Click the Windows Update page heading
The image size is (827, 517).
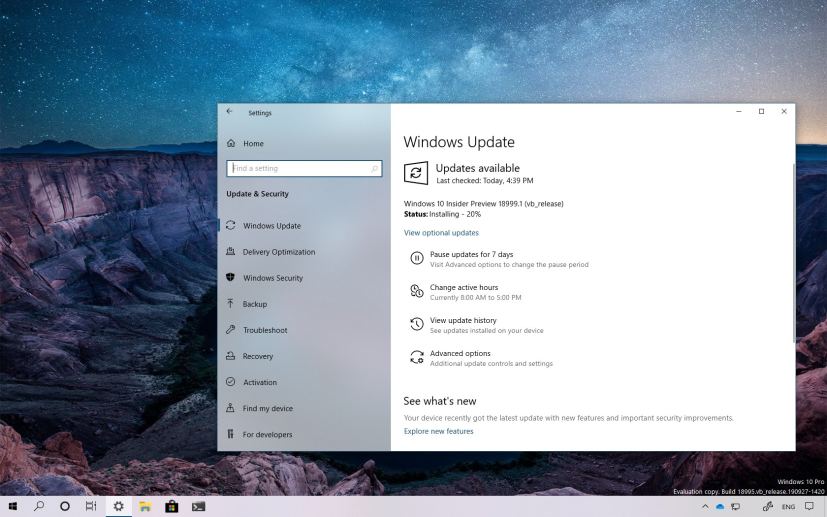click(459, 142)
